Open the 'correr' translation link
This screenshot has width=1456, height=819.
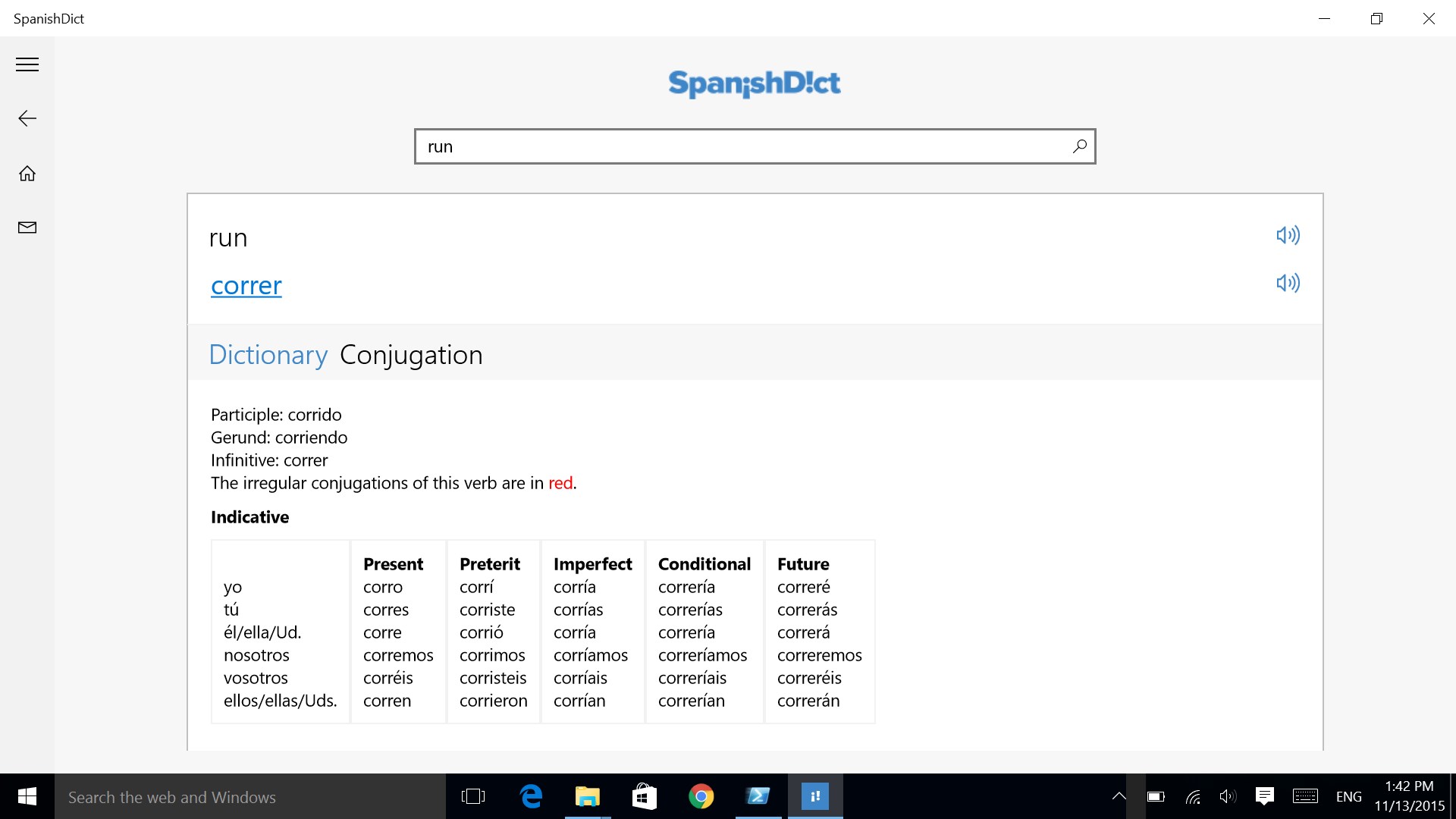click(x=246, y=286)
